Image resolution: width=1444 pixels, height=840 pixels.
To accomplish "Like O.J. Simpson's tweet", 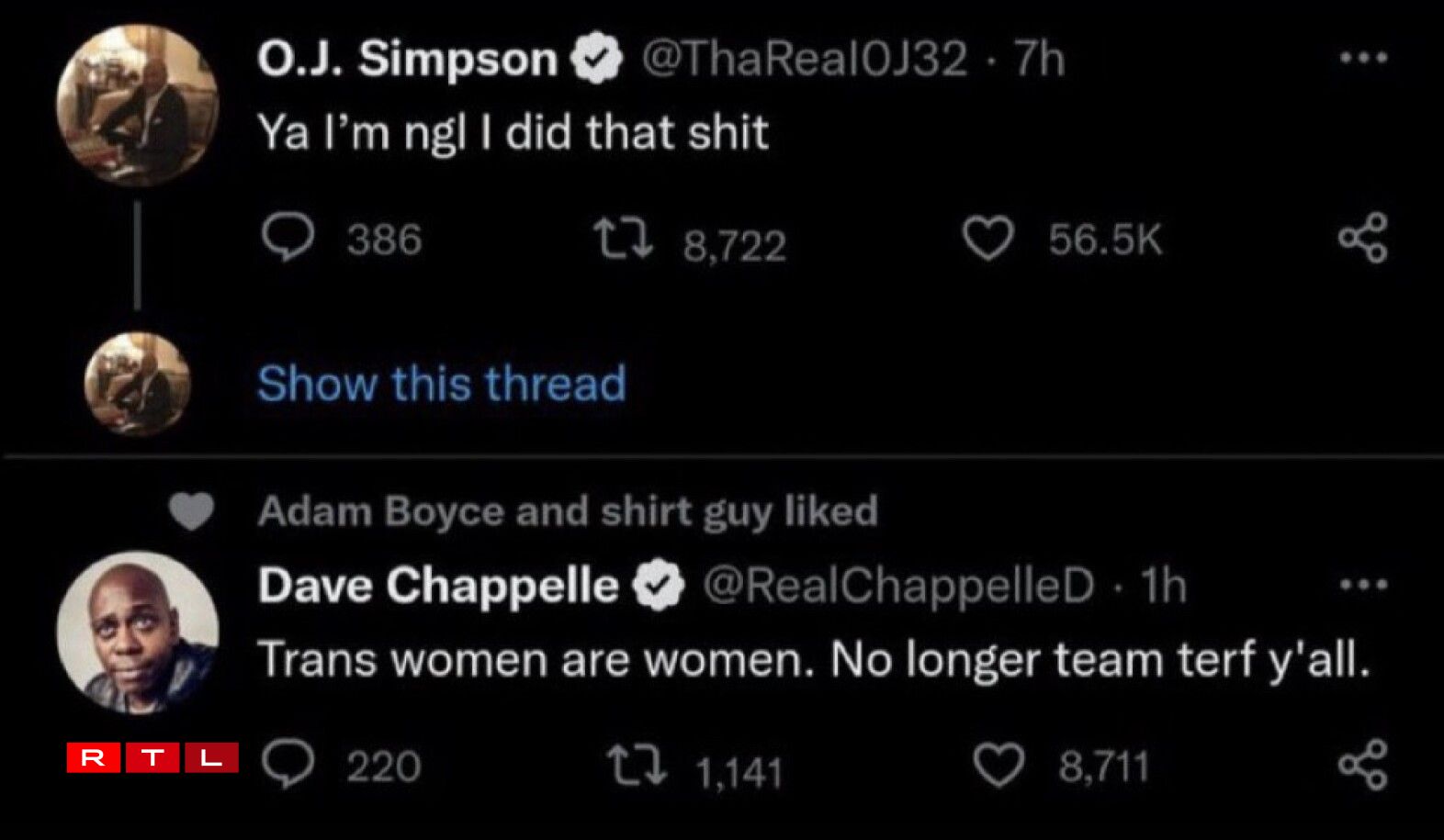I will pos(987,239).
